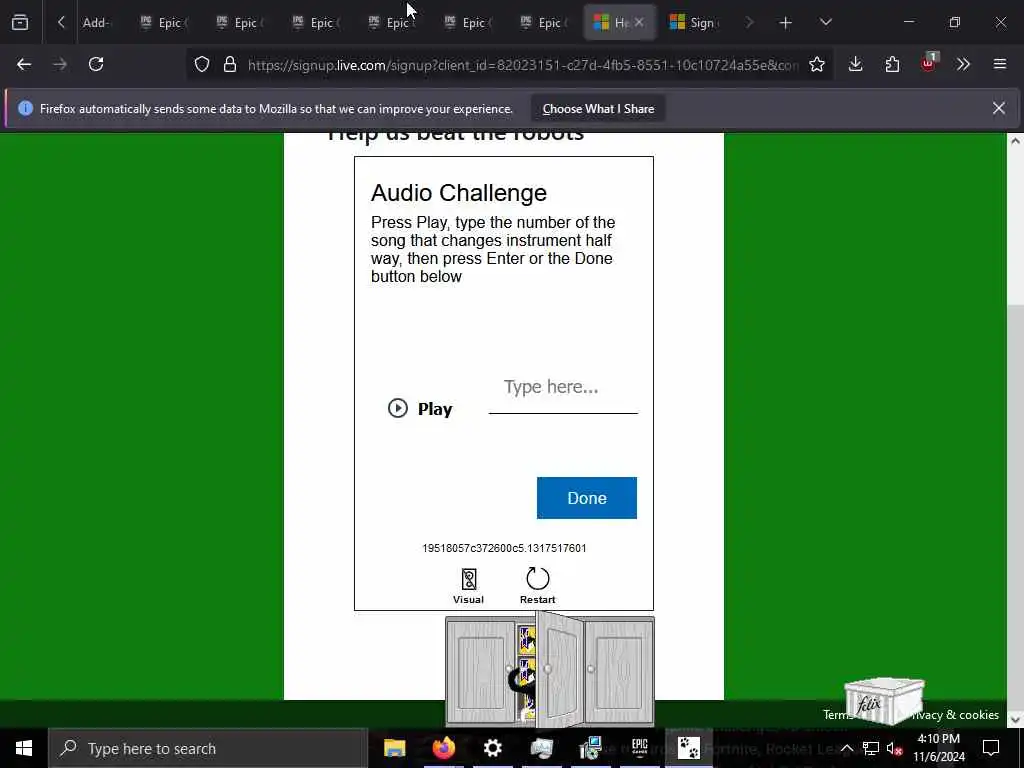1024x768 pixels.
Task: Submit the answer with Done
Action: pyautogui.click(x=586, y=498)
